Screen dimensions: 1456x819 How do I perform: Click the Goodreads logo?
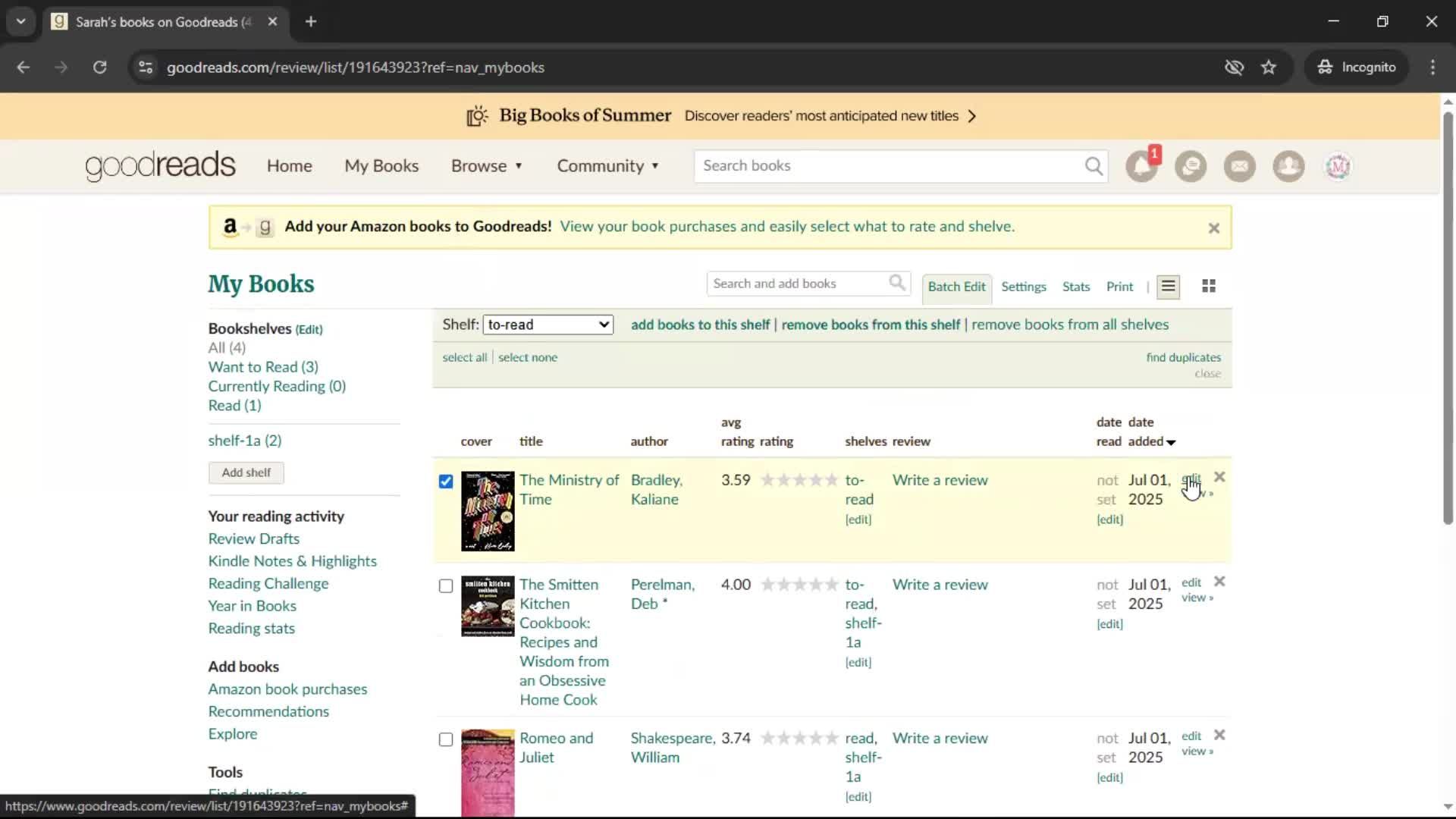point(160,166)
